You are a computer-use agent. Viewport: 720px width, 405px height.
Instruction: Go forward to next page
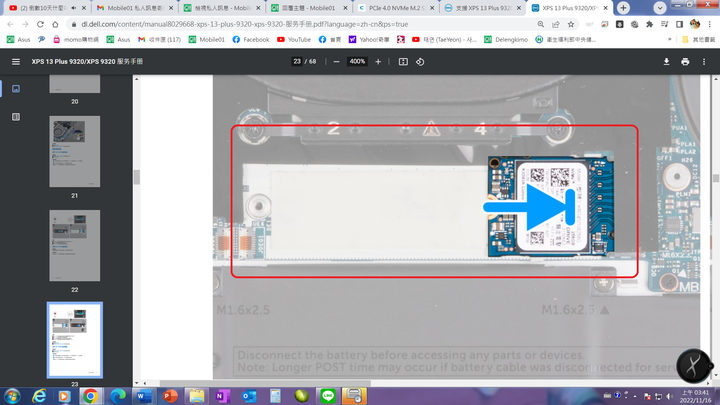coord(25,24)
